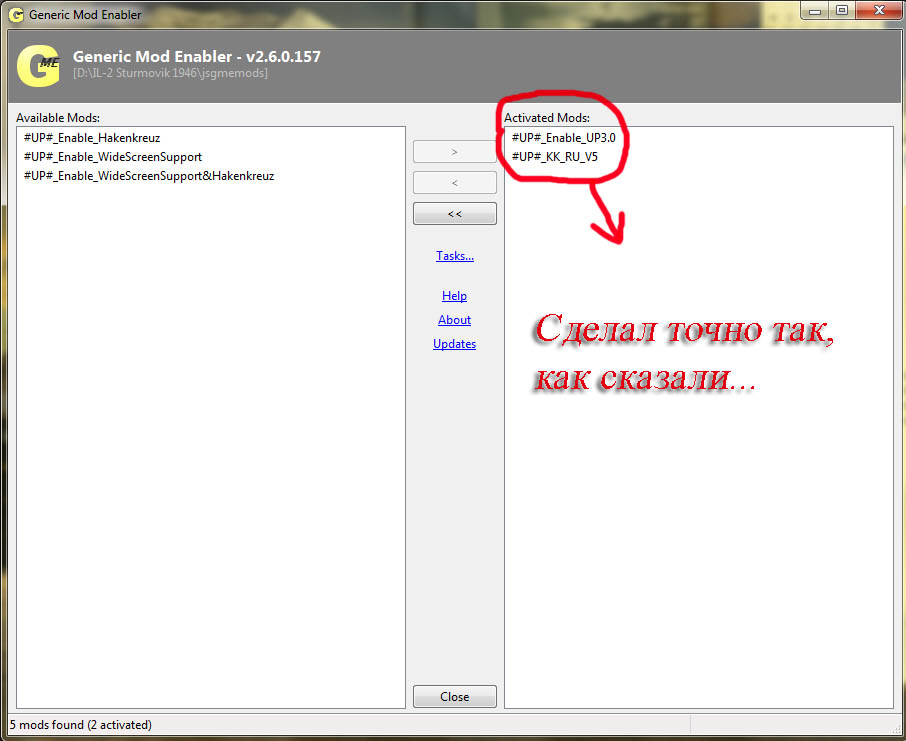Image resolution: width=906 pixels, height=741 pixels.
Task: Select activated mod #UP#_KK_RU_V5
Action: 555,157
